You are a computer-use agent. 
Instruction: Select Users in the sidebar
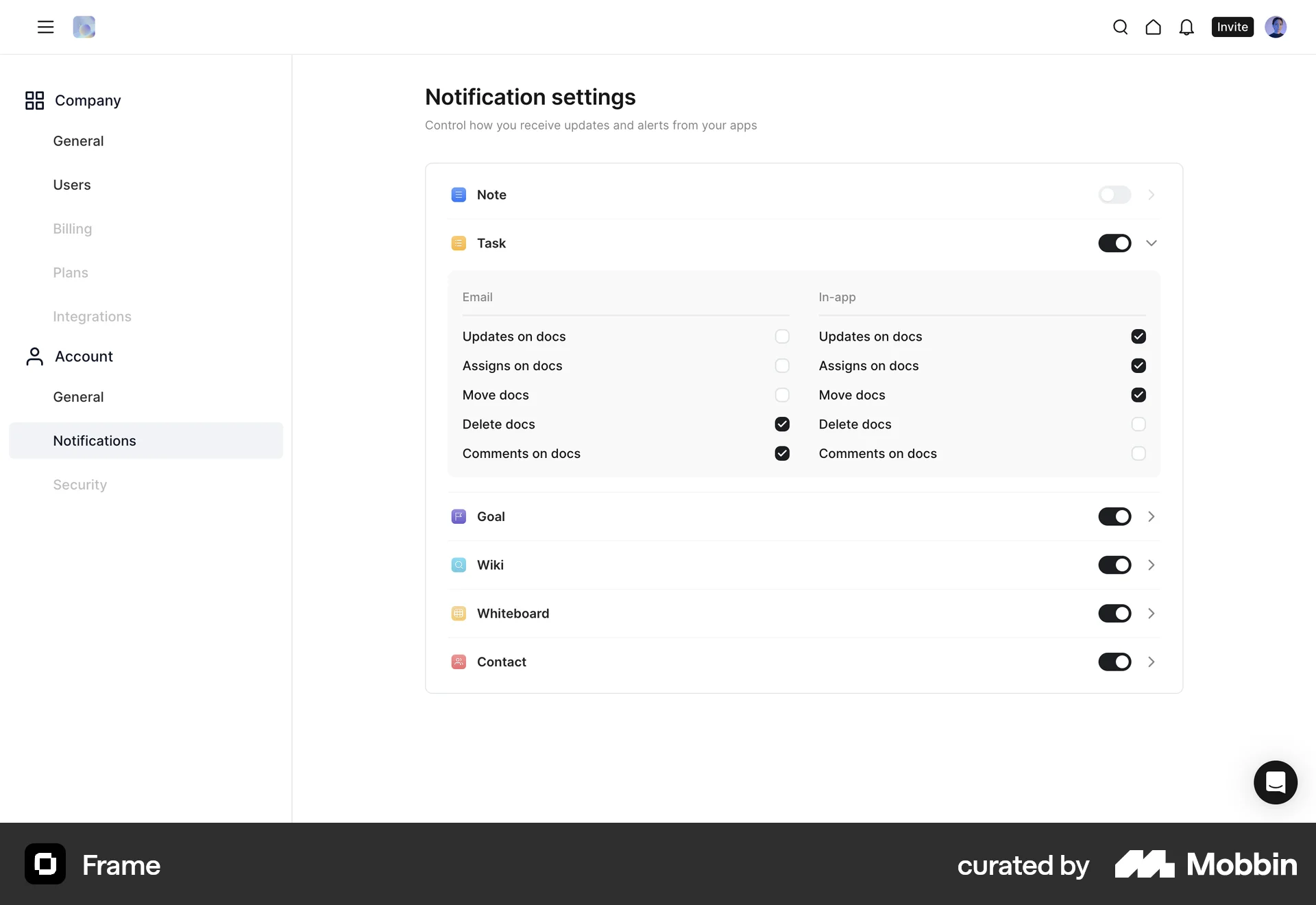pos(72,184)
